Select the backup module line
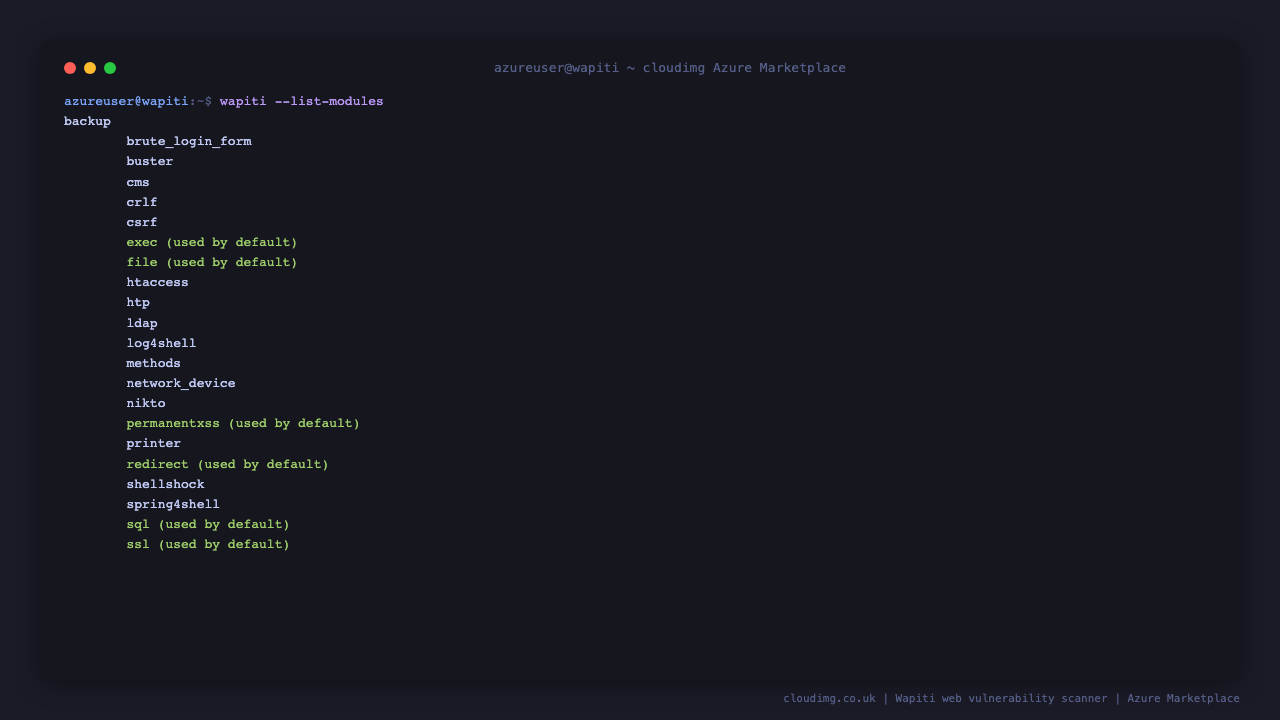 coord(87,121)
